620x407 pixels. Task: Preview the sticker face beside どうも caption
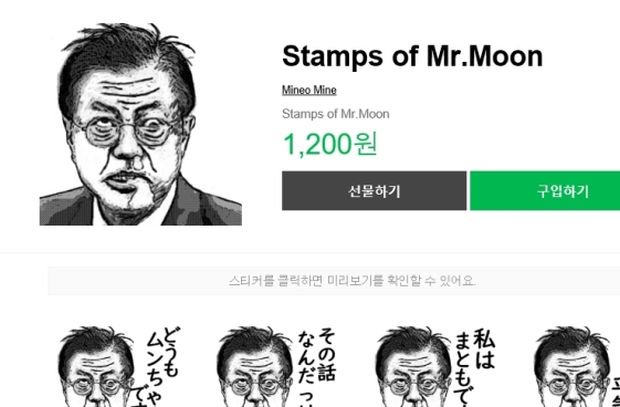(97, 366)
